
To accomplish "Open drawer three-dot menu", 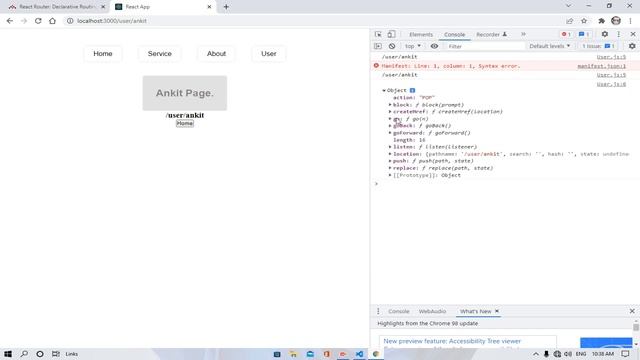I will tap(378, 311).
